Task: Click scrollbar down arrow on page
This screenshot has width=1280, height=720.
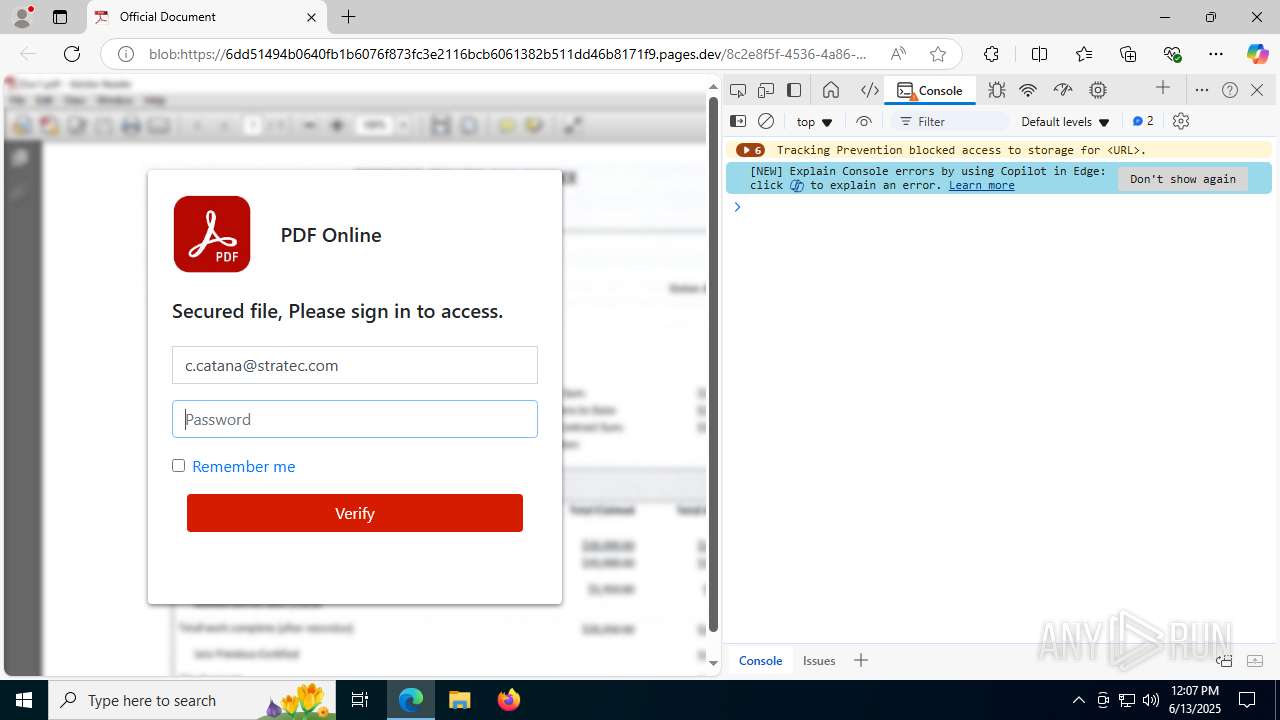Action: point(713,662)
